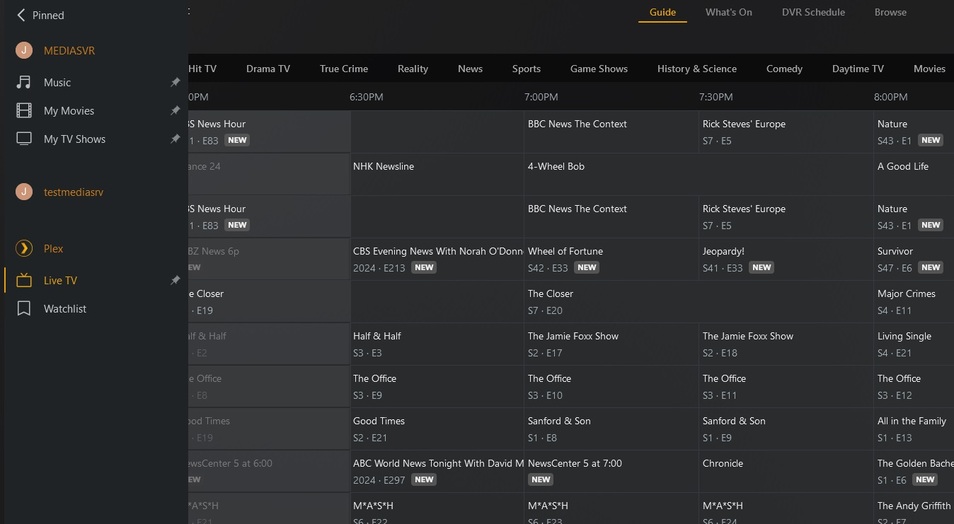Viewport: 954px width, 524px height.
Task: Unpin Live TV using its pin icon
Action: pyautogui.click(x=175, y=280)
